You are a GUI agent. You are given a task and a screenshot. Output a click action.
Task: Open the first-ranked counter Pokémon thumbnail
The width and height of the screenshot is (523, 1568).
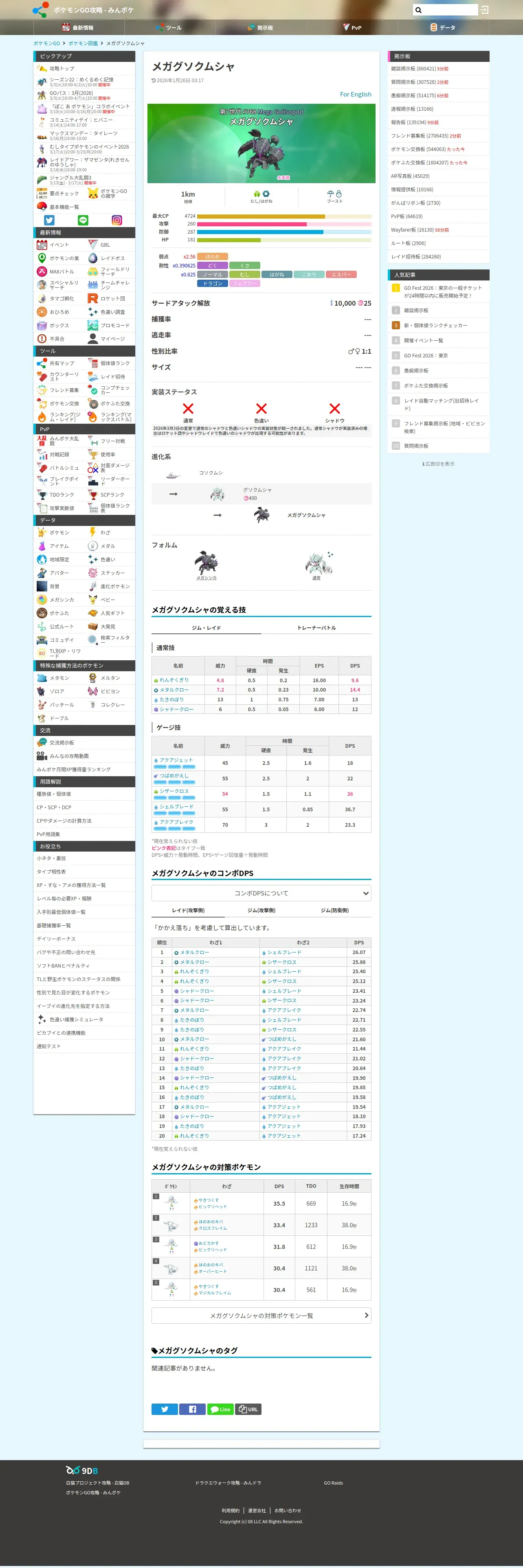[171, 1204]
